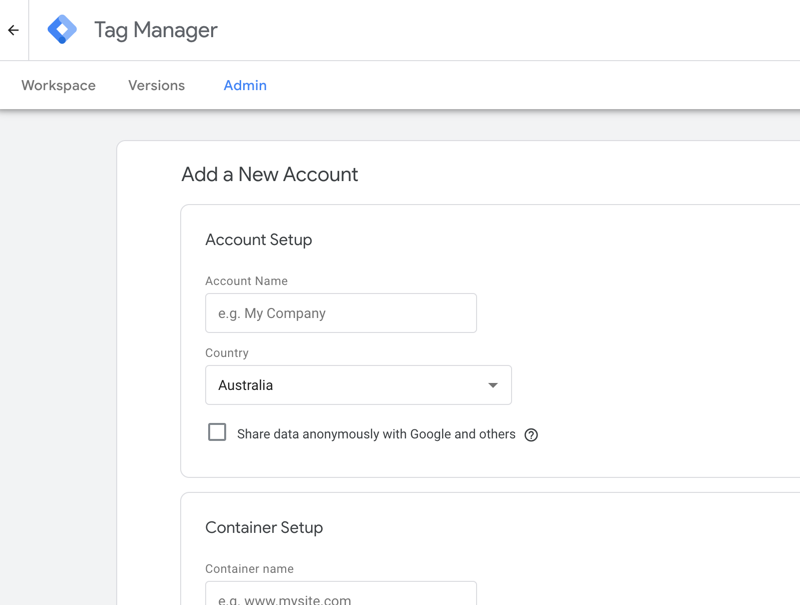Click the Tag Manager logo icon

(62, 30)
